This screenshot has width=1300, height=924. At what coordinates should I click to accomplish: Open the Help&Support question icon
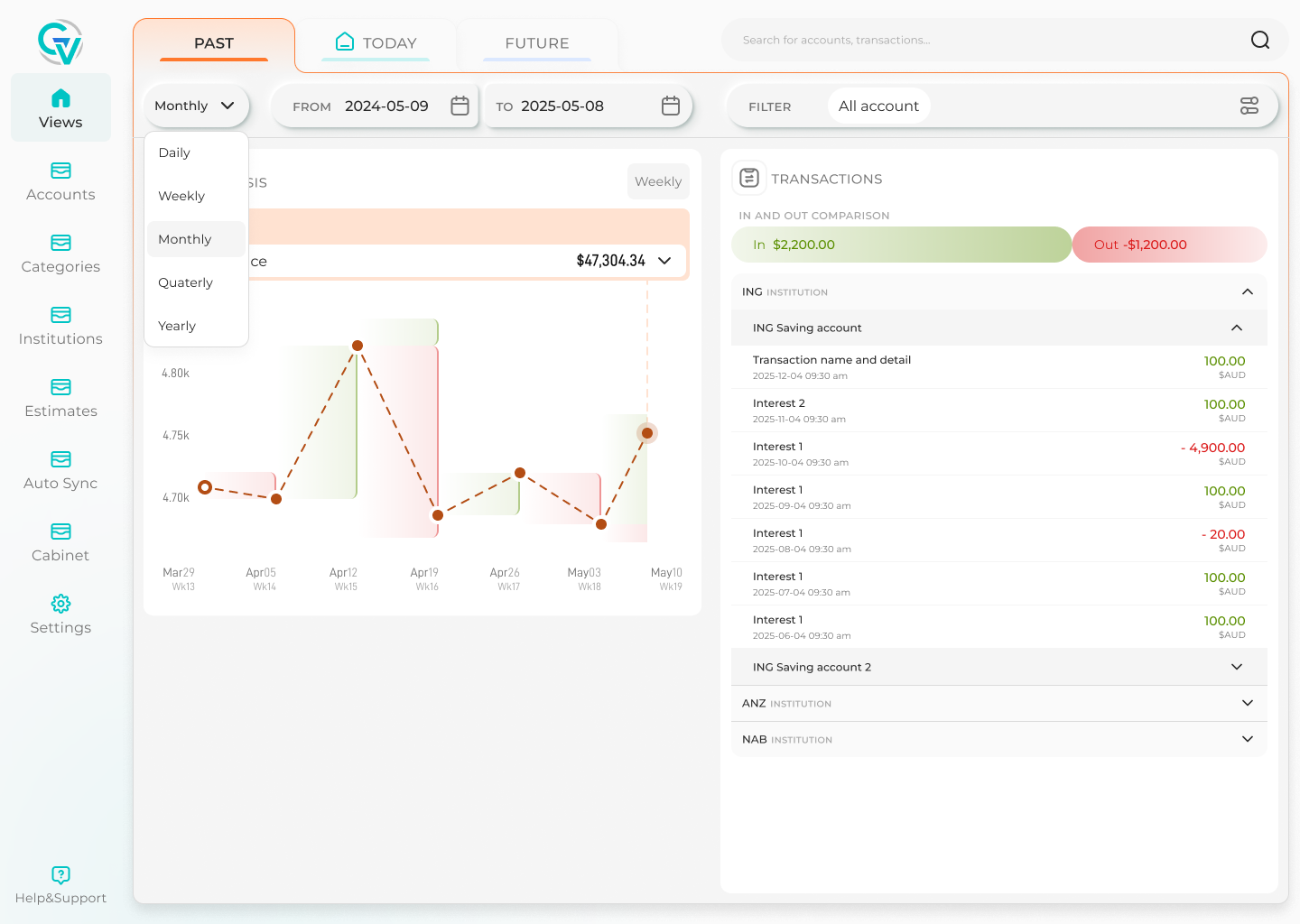click(x=60, y=874)
